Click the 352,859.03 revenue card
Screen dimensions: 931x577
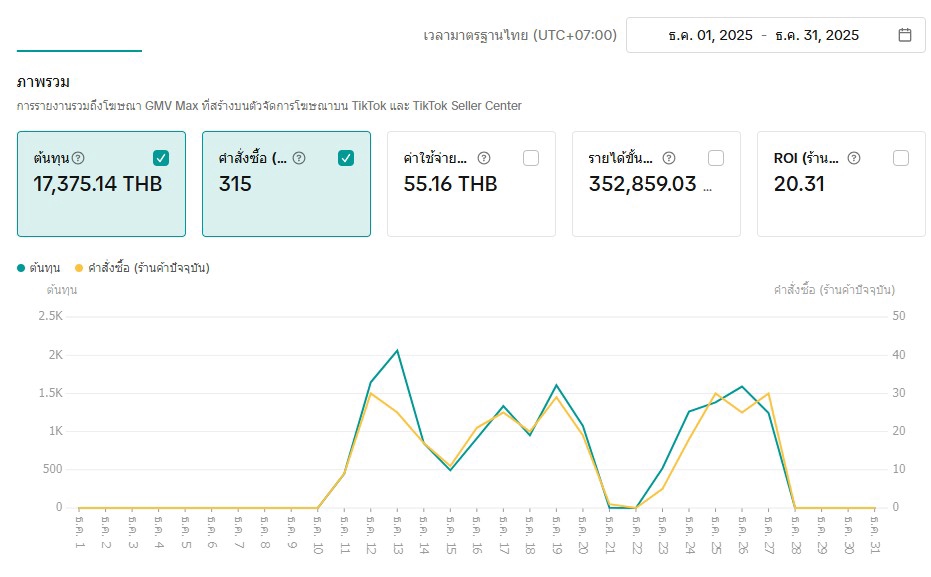[656, 184]
